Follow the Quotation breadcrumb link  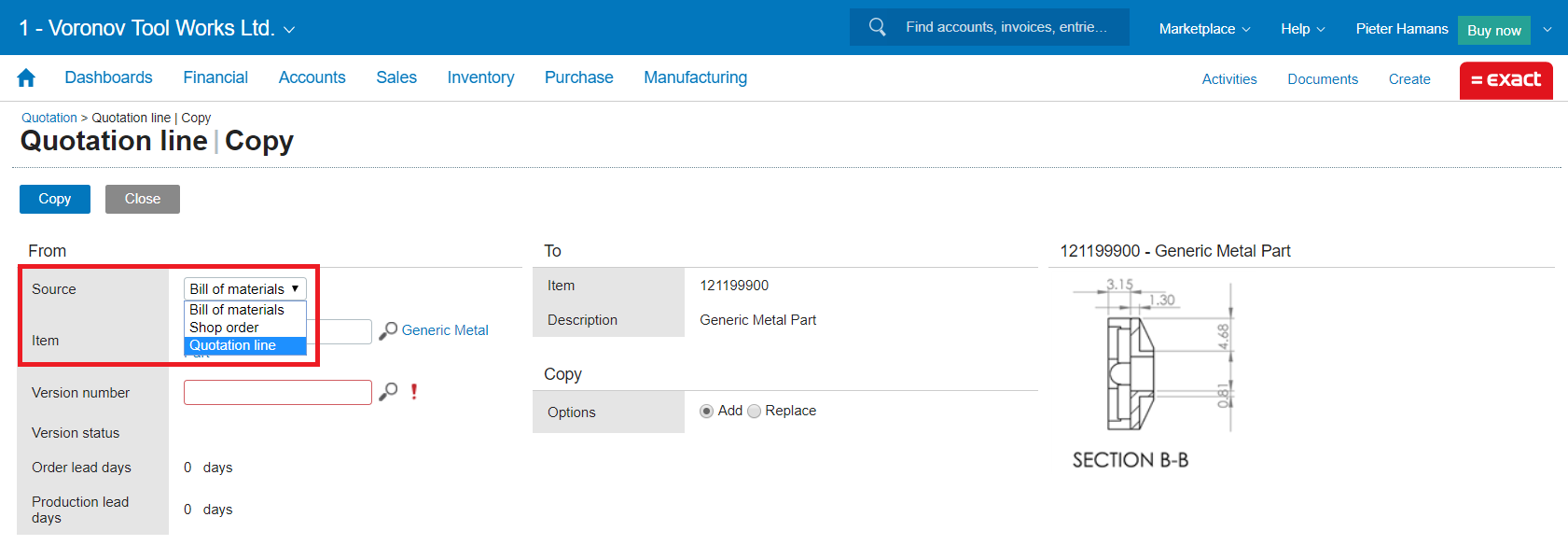[x=49, y=118]
